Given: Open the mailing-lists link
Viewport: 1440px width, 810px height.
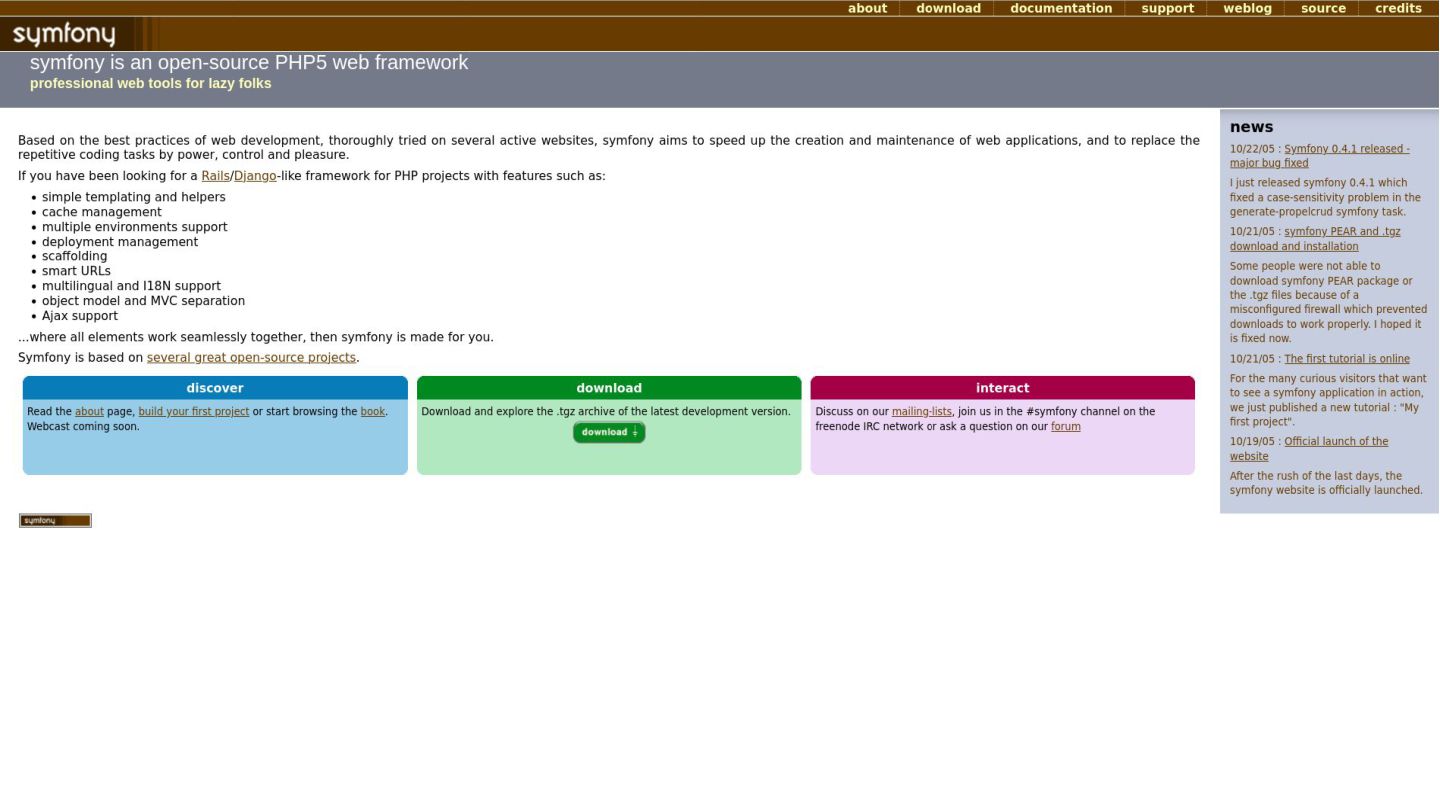Looking at the screenshot, I should tap(921, 412).
